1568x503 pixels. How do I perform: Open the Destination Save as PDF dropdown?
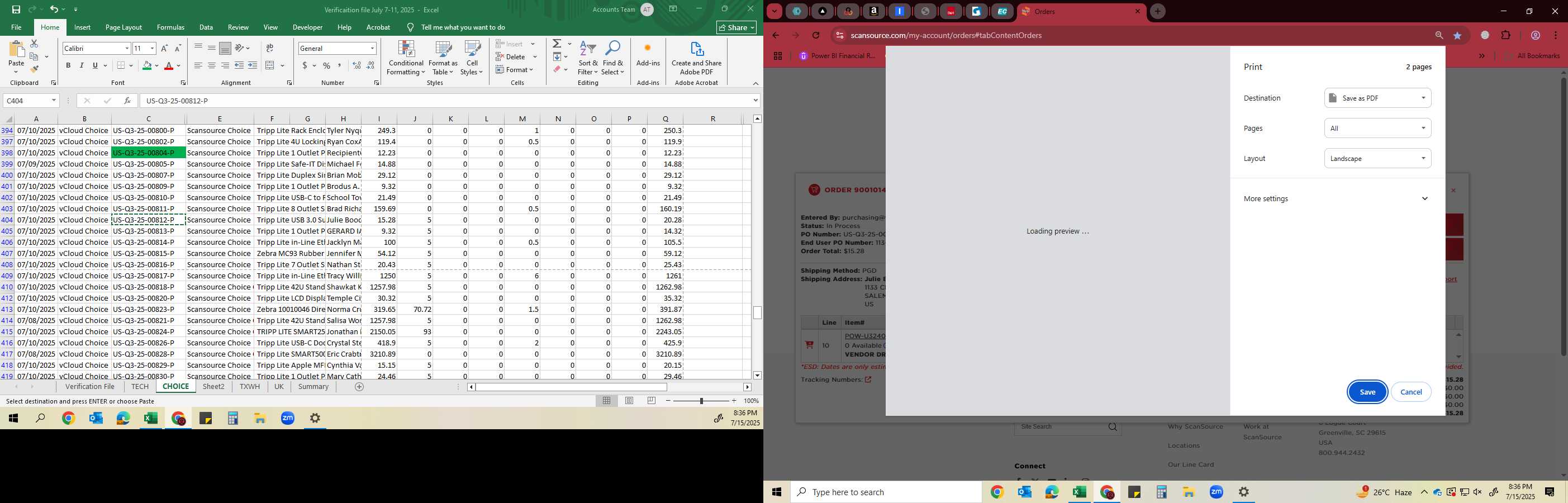coord(1377,98)
